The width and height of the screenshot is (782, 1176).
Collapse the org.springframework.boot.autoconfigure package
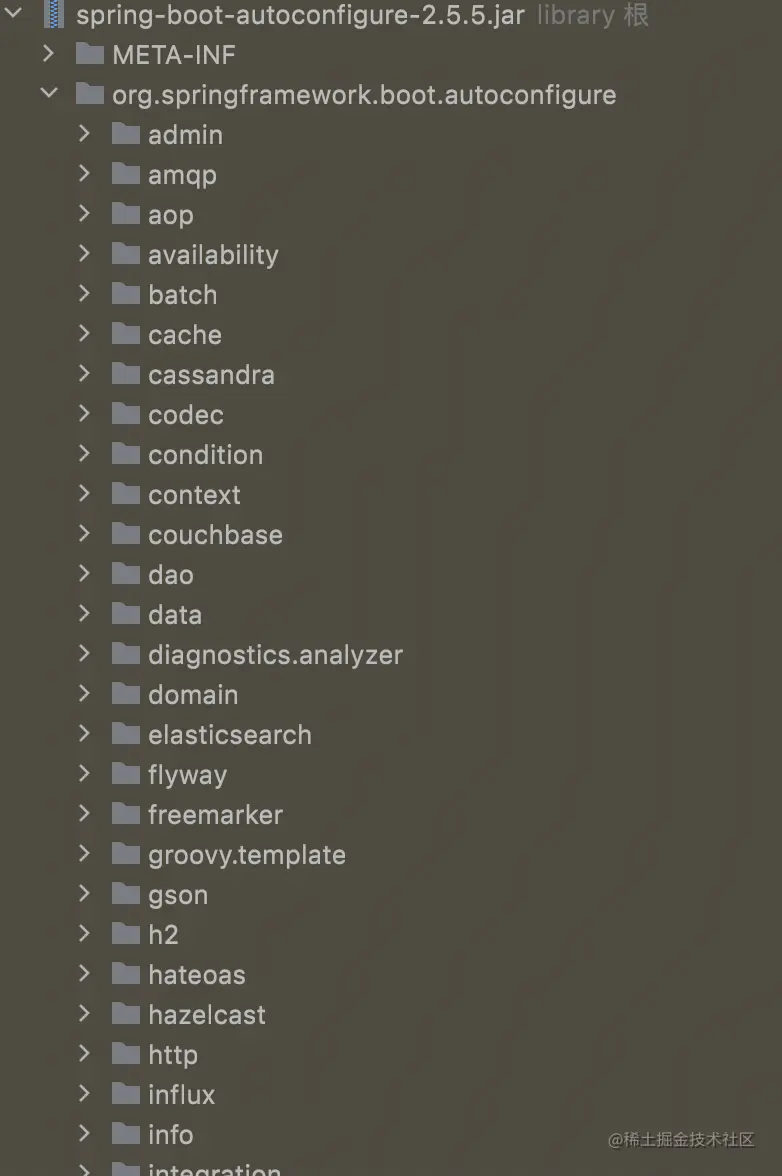[49, 93]
